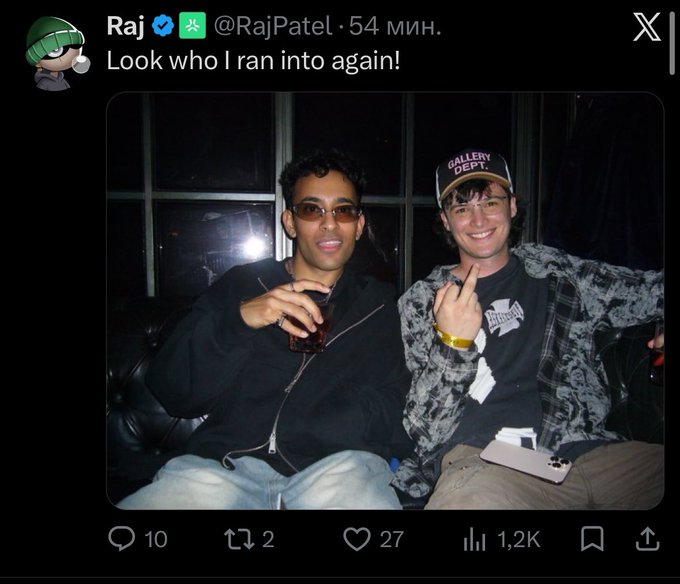Open view analytics bar chart icon

(474, 540)
